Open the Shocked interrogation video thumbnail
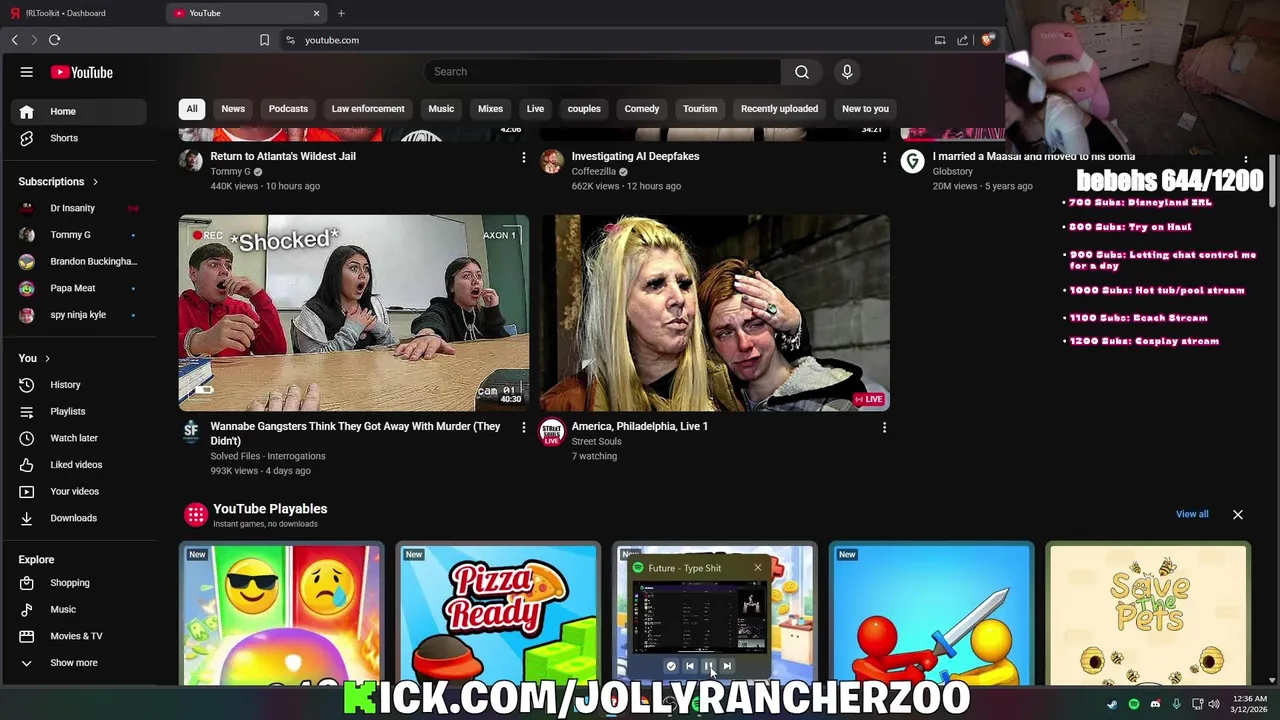Screen dimensions: 1280x720 point(354,313)
